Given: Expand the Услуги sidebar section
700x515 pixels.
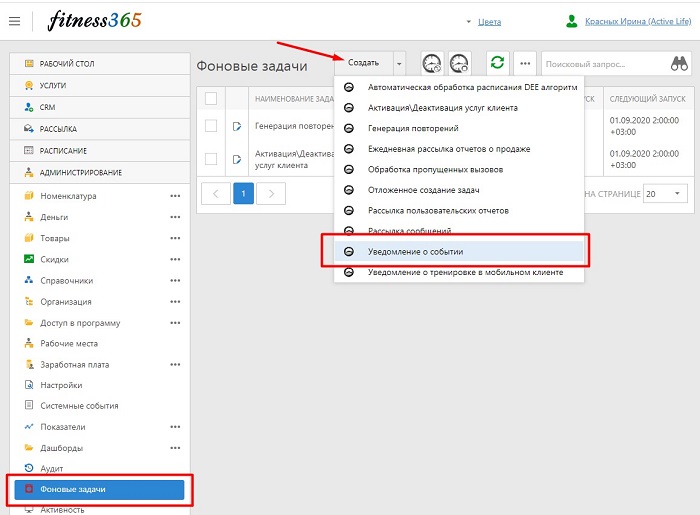Looking at the screenshot, I should pyautogui.click(x=100, y=85).
